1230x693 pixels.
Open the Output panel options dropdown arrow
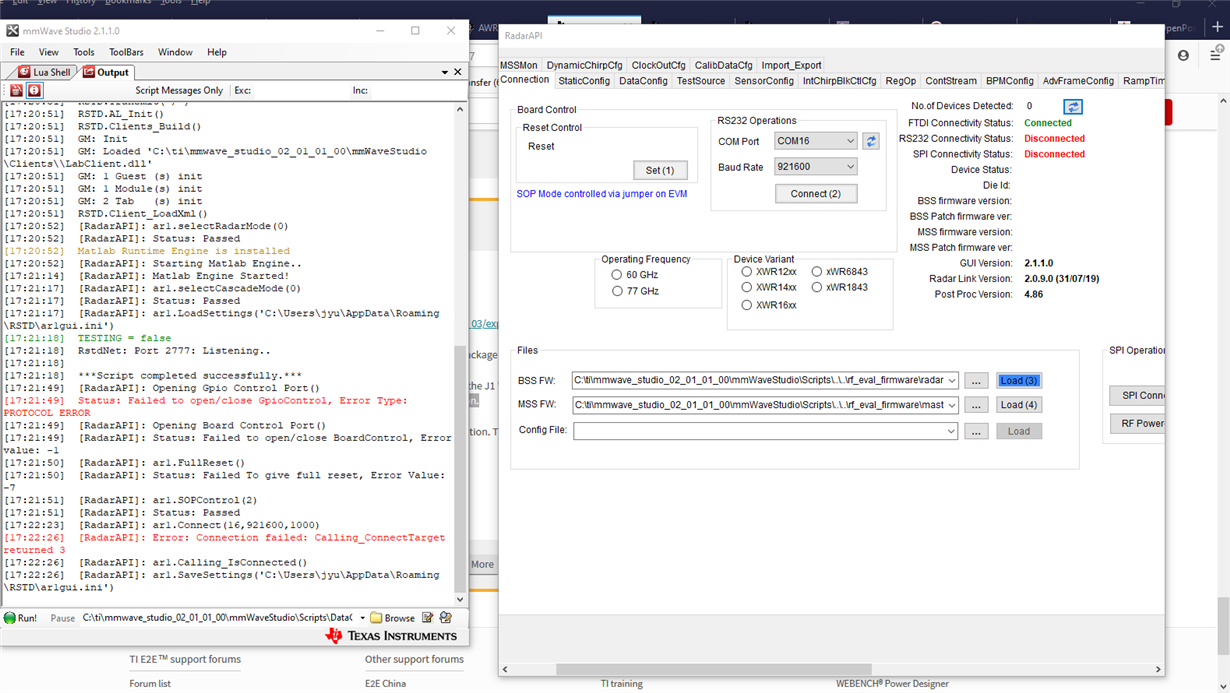pos(445,72)
